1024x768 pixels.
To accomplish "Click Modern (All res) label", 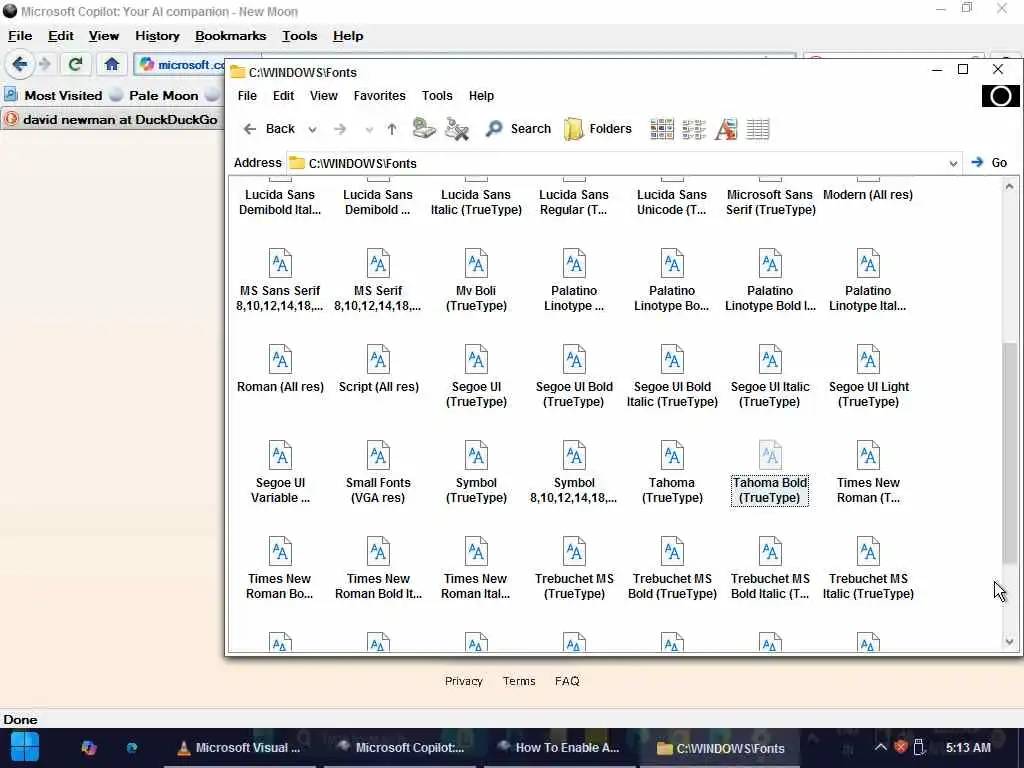I will tap(868, 195).
